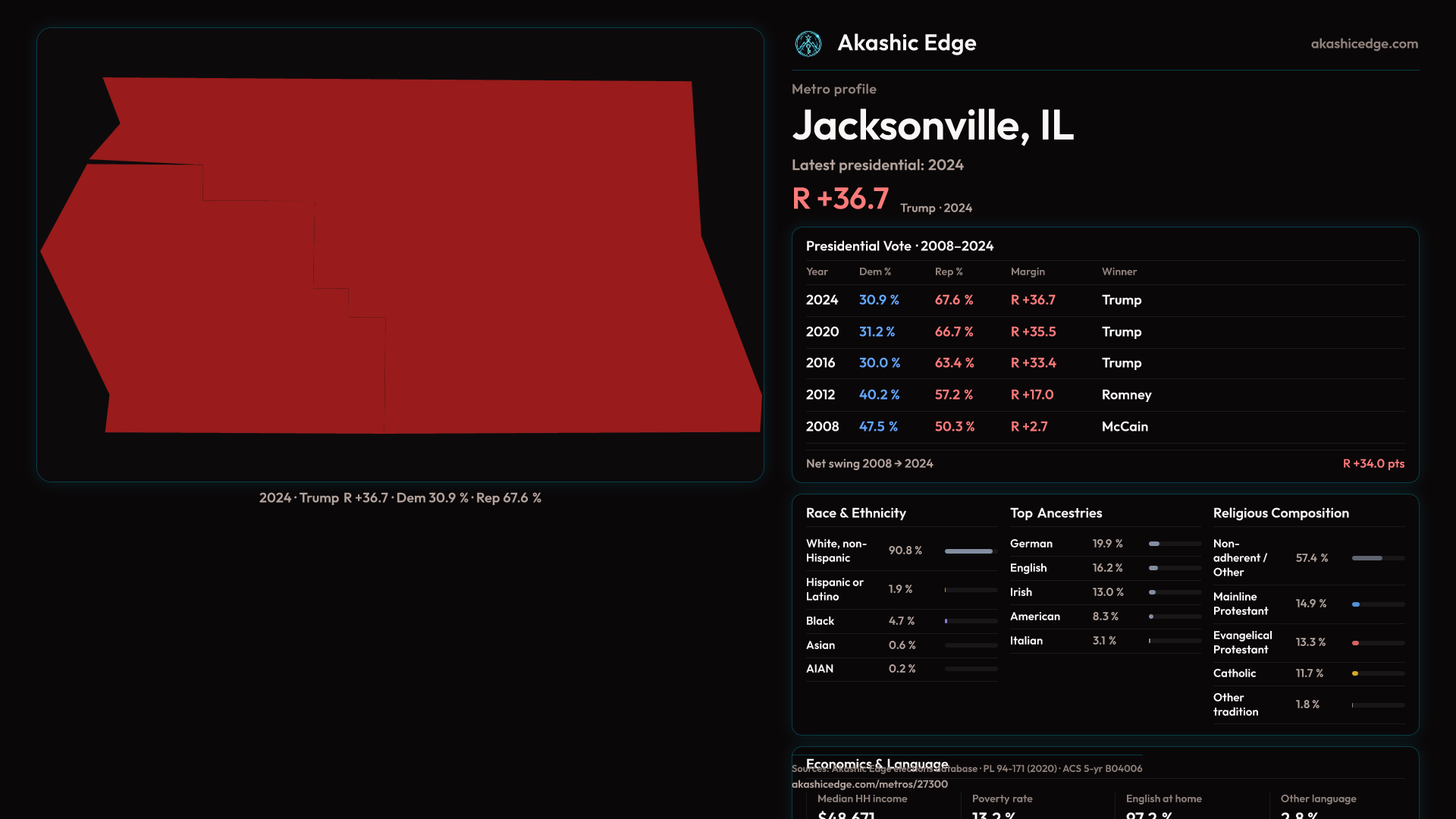Click White non-Hispanic percentage bar
The height and width of the screenshot is (819, 1456).
click(970, 551)
